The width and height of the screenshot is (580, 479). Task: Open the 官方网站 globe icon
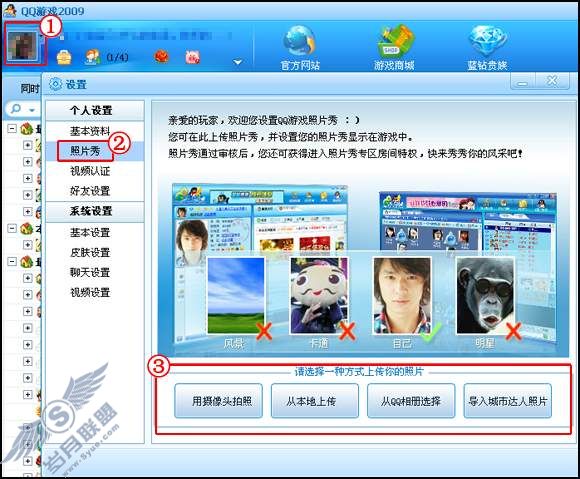[x=300, y=41]
